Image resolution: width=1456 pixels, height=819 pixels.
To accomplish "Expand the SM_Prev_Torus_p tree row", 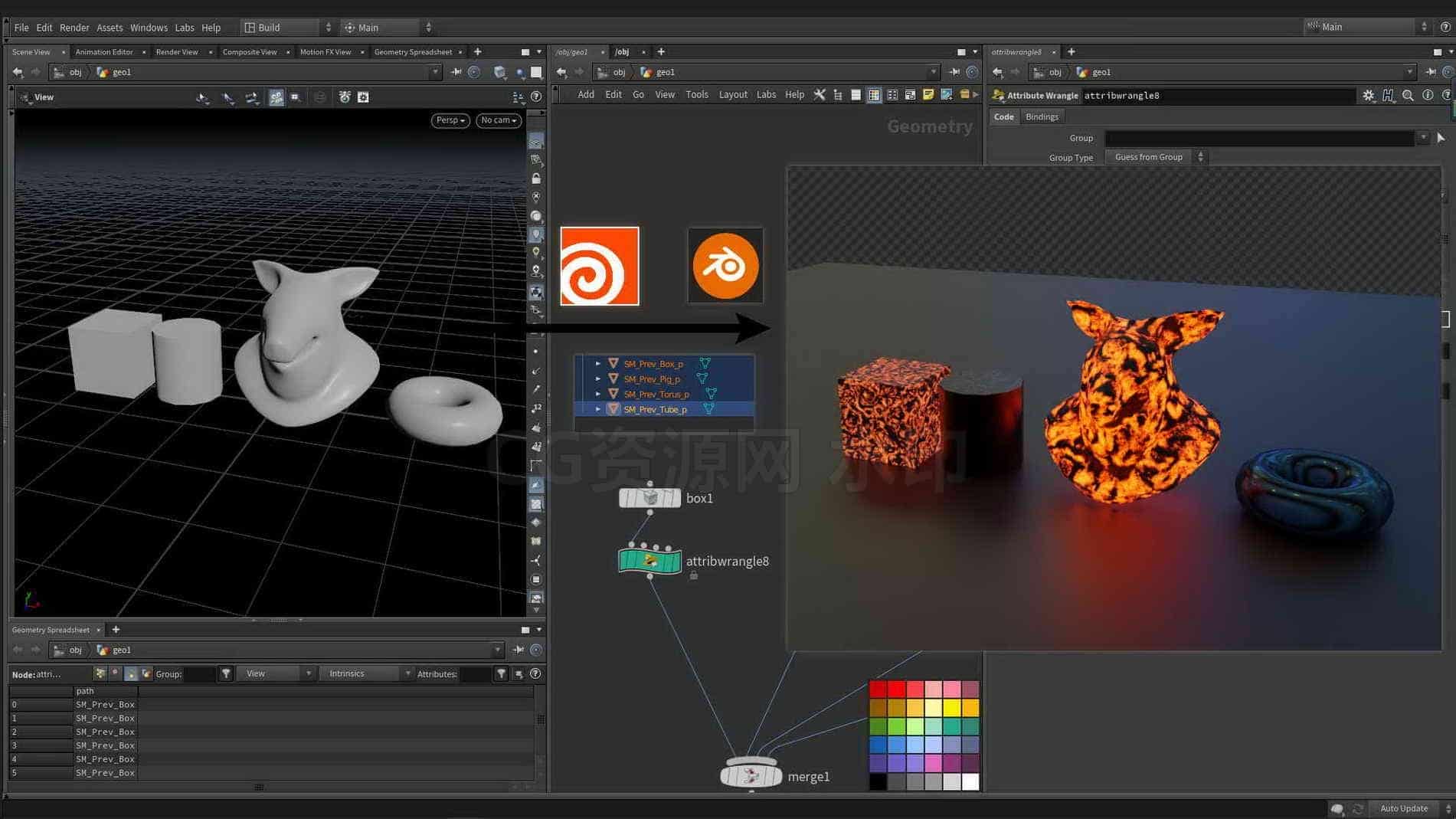I will [598, 394].
